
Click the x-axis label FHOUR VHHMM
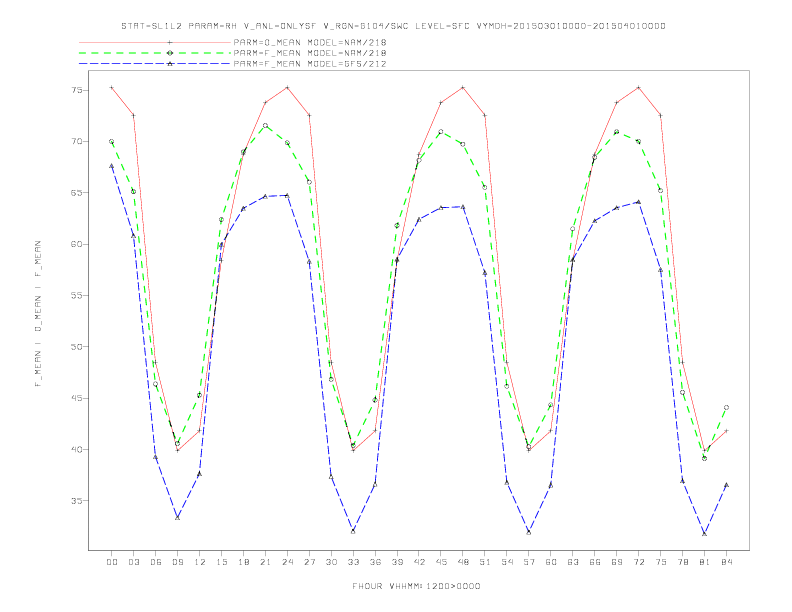coord(416,586)
